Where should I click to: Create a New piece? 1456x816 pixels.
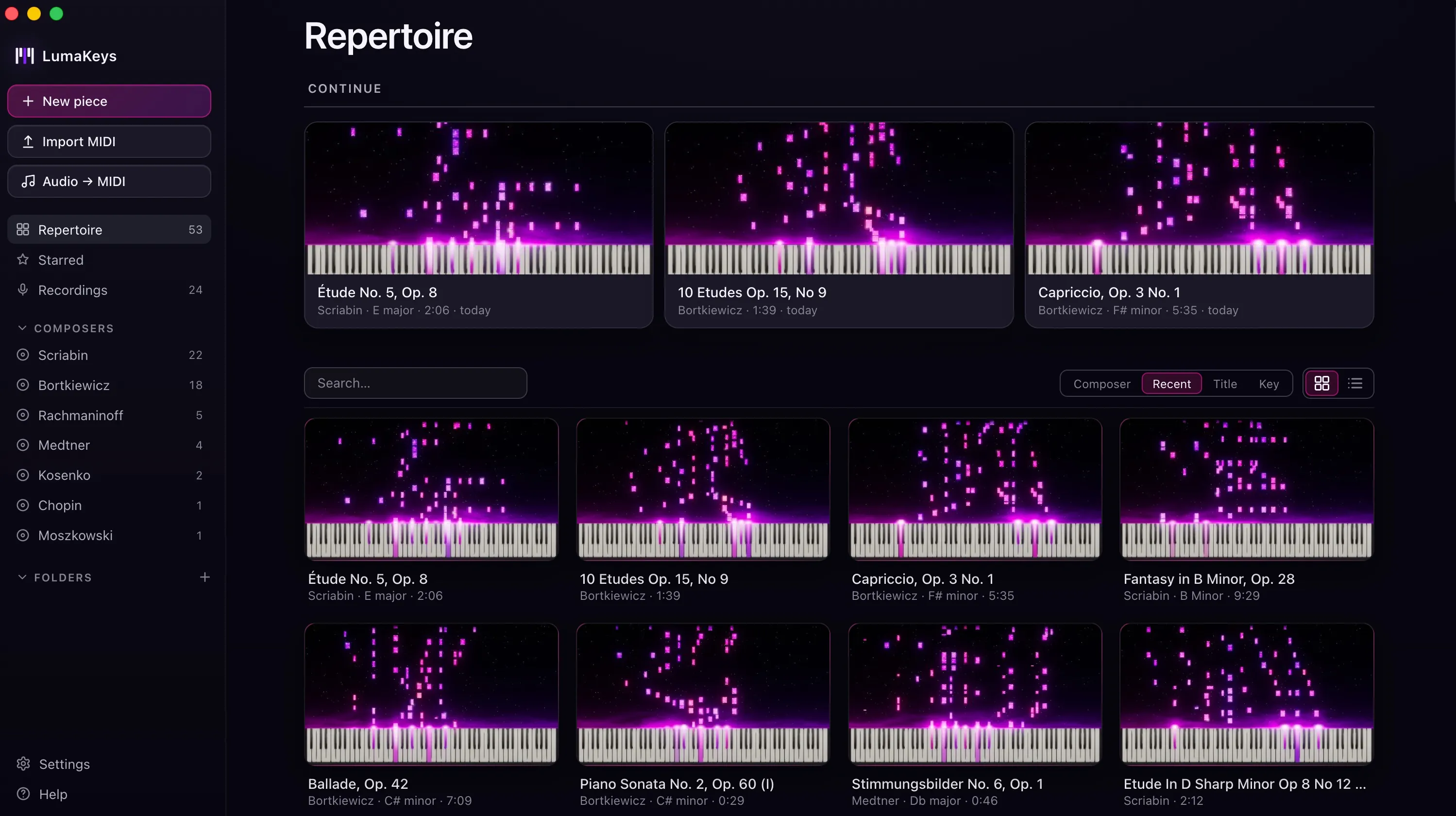[x=109, y=101]
